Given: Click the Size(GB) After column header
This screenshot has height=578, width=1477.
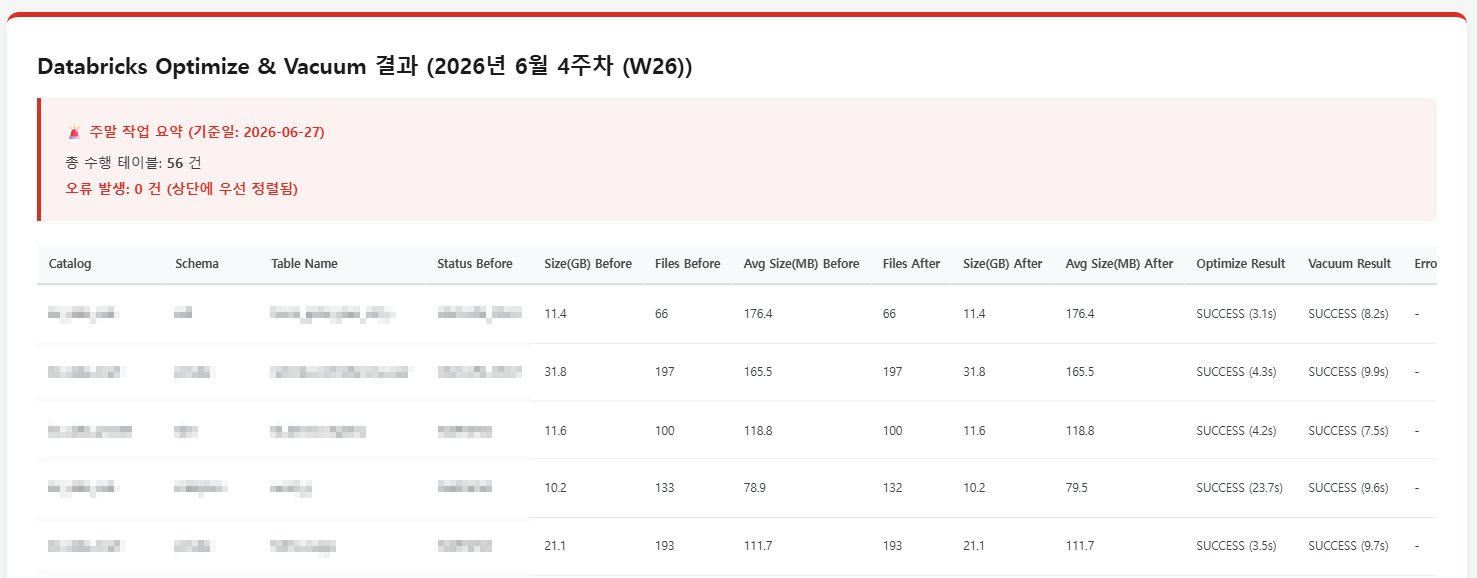Looking at the screenshot, I should [1003, 264].
